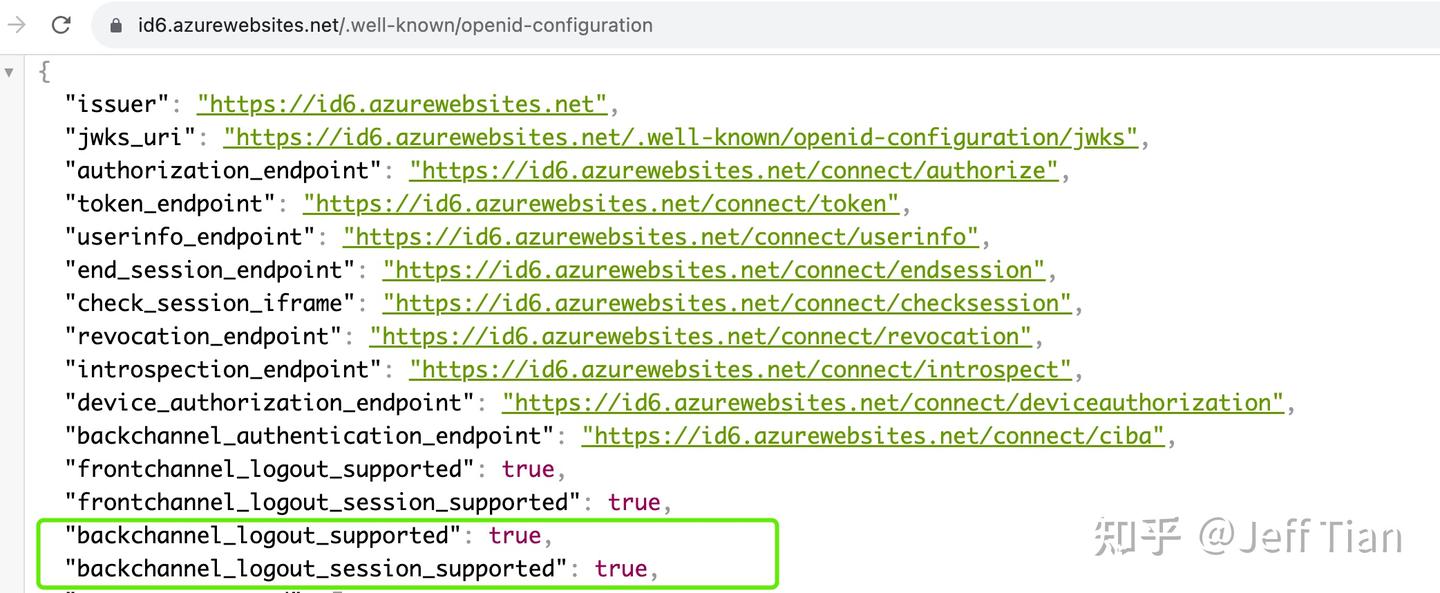
Task: Click the frontchannel_logout_session_supported key
Action: [x=322, y=502]
